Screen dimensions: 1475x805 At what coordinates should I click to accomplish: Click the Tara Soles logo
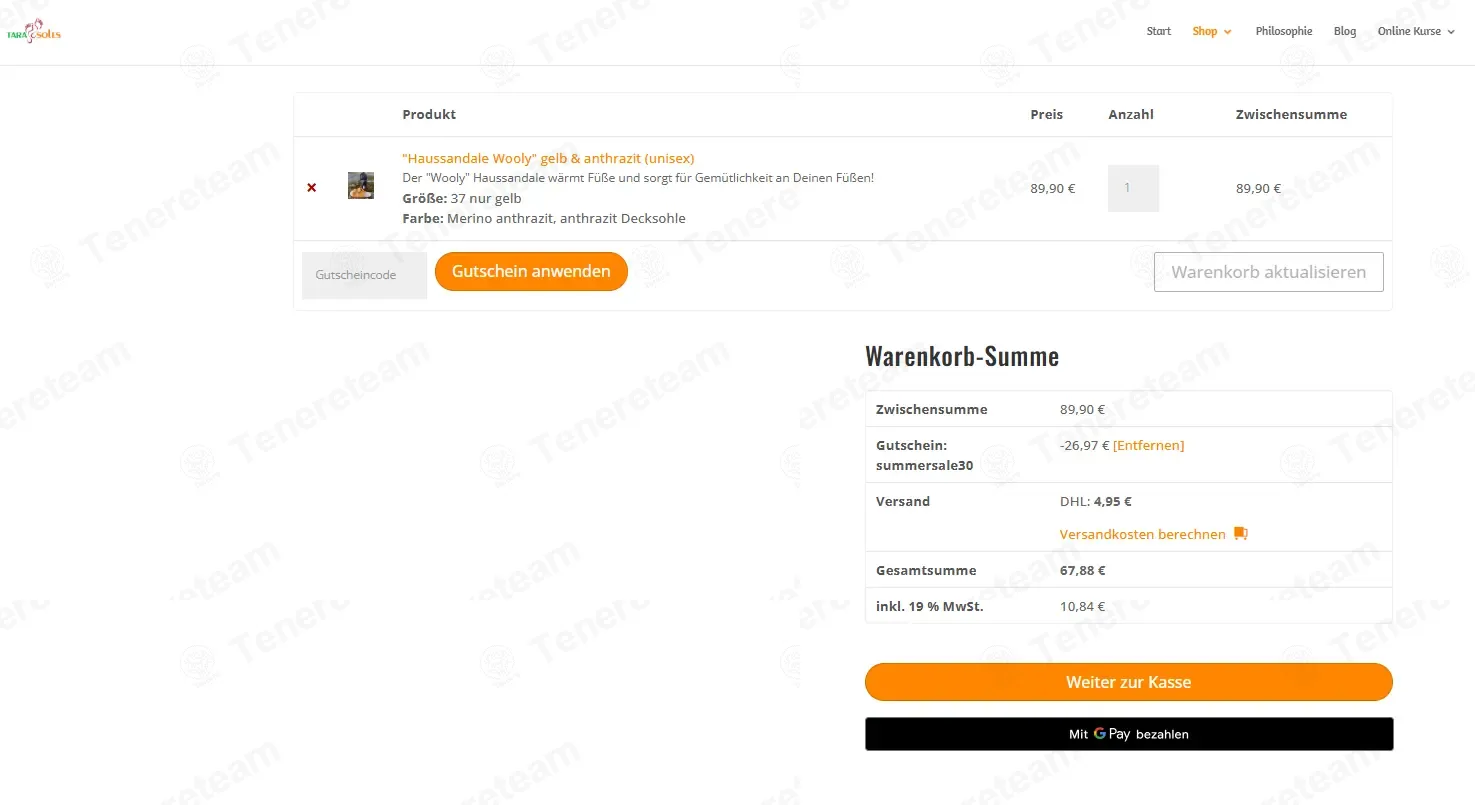tap(34, 31)
